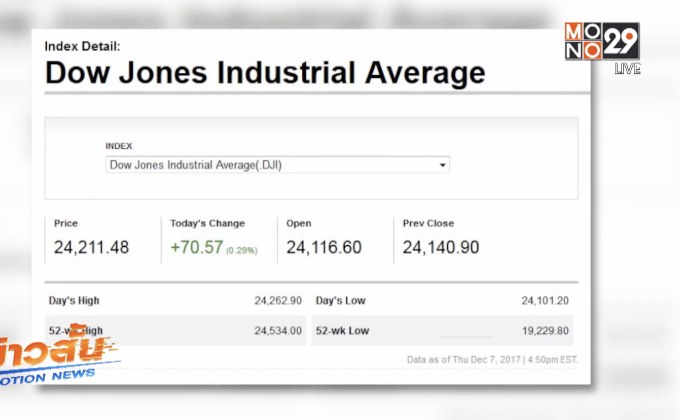Click the MONO29 channel logo

click(601, 42)
